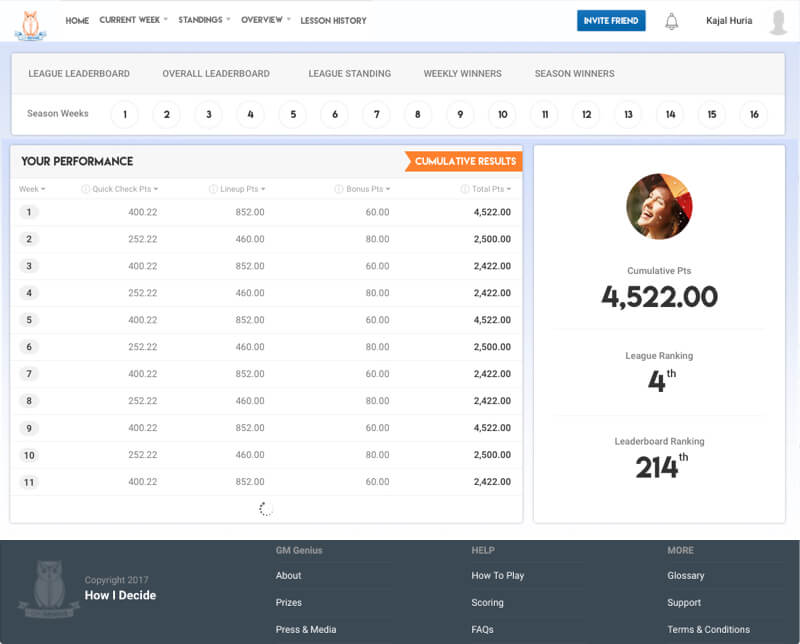Sort by the Week column
Viewport: 800px width, 644px height.
click(x=32, y=189)
